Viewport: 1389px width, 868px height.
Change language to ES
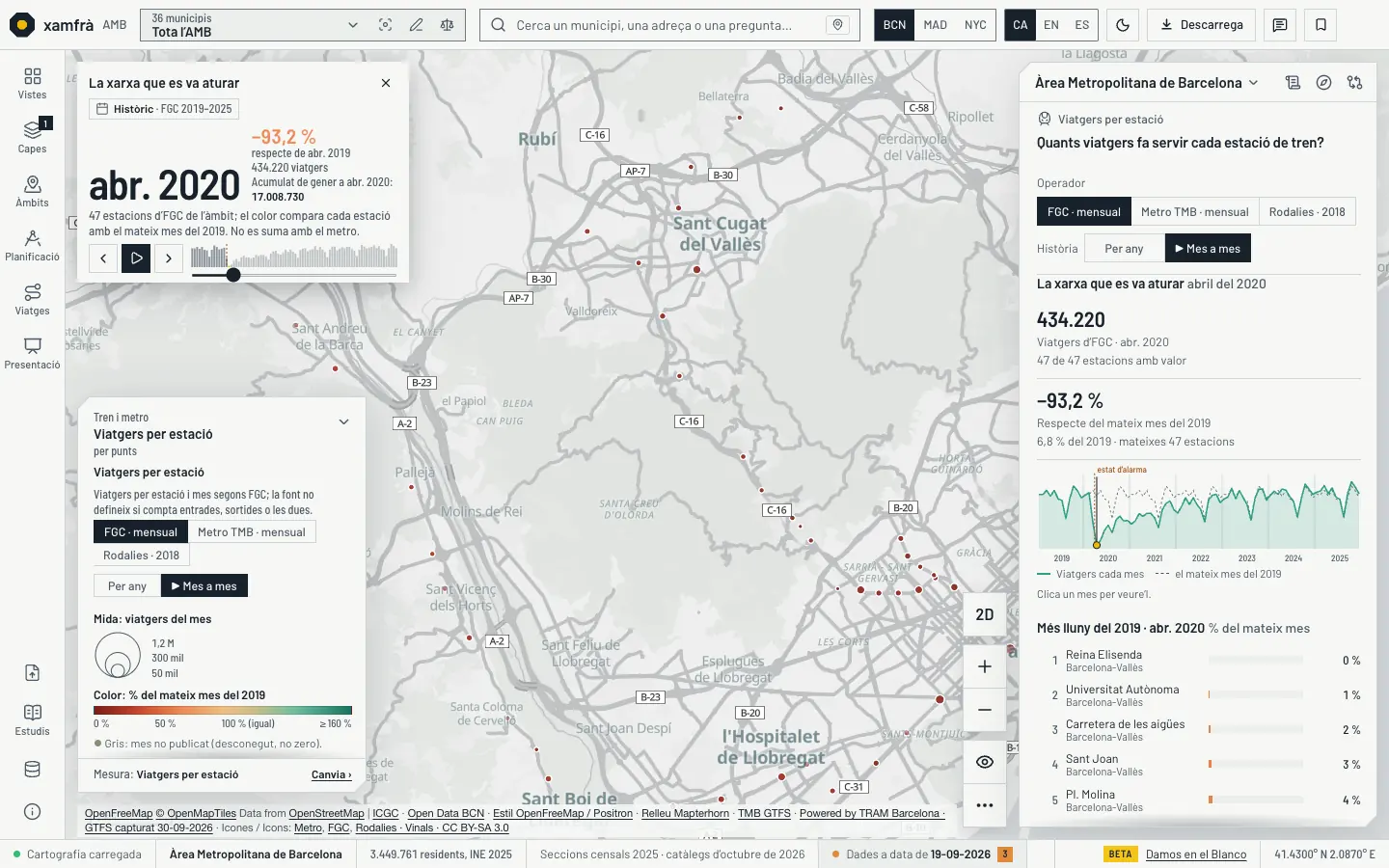[1082, 25]
